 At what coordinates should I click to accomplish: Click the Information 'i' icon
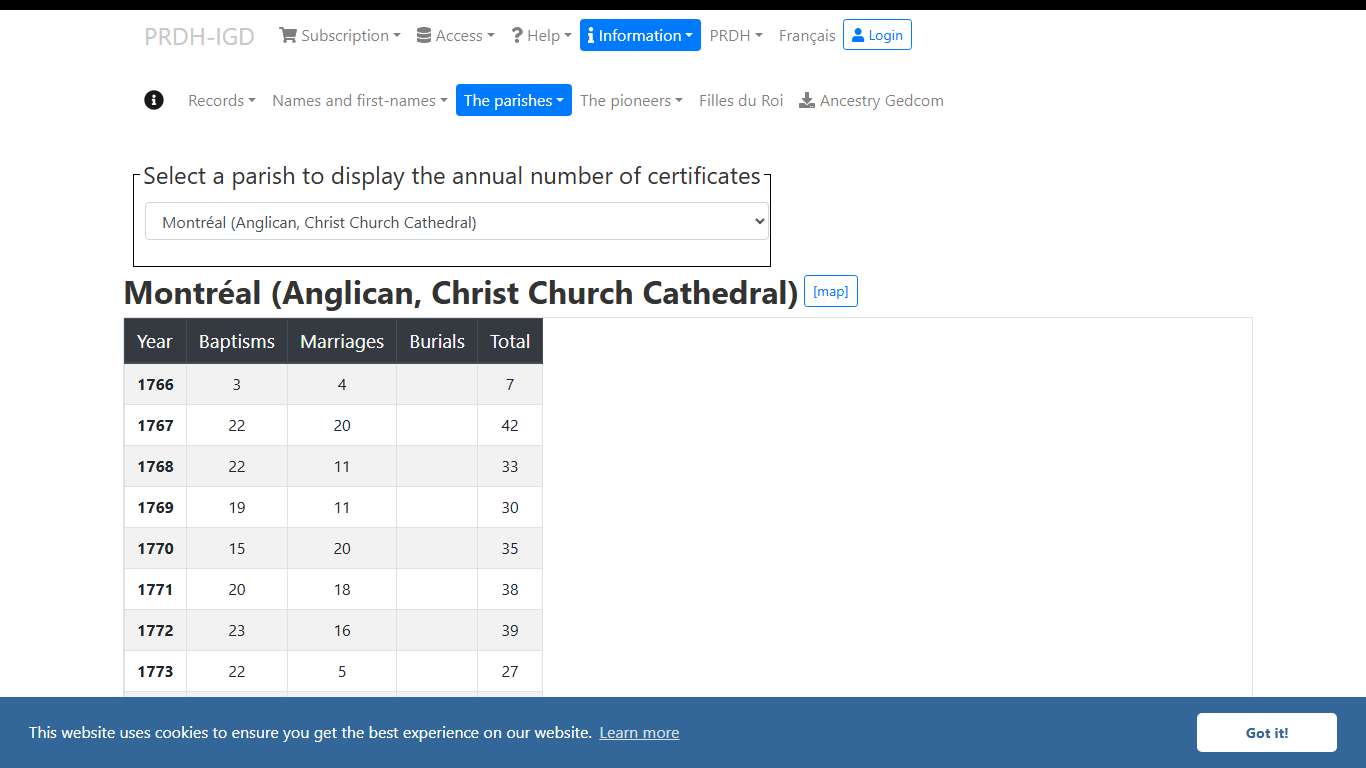593,35
